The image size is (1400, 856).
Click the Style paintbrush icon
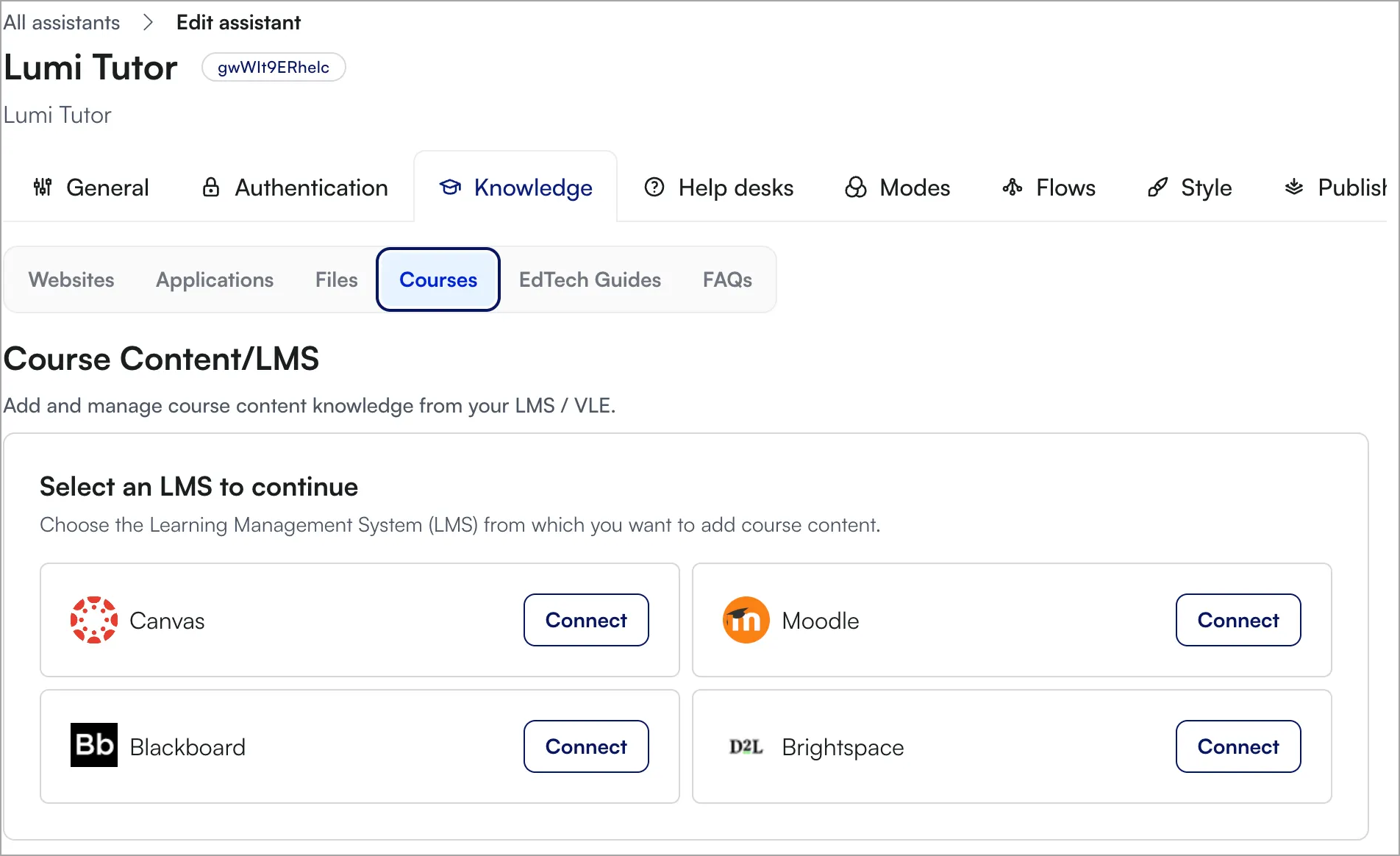[1157, 188]
